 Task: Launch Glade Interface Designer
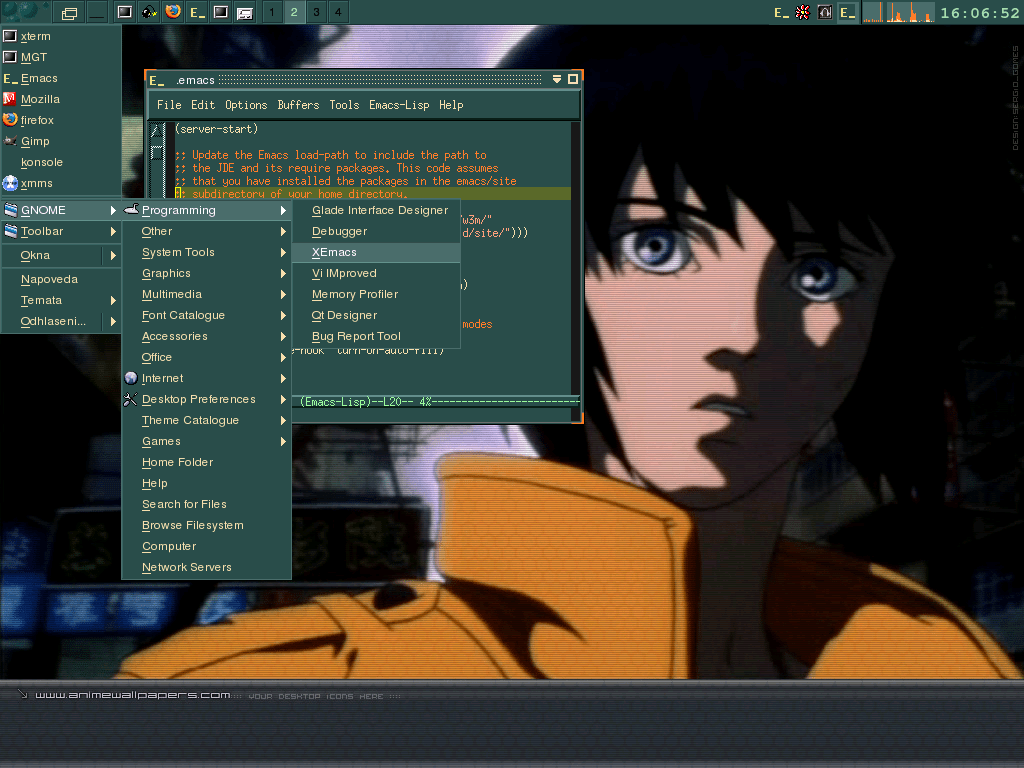(376, 210)
